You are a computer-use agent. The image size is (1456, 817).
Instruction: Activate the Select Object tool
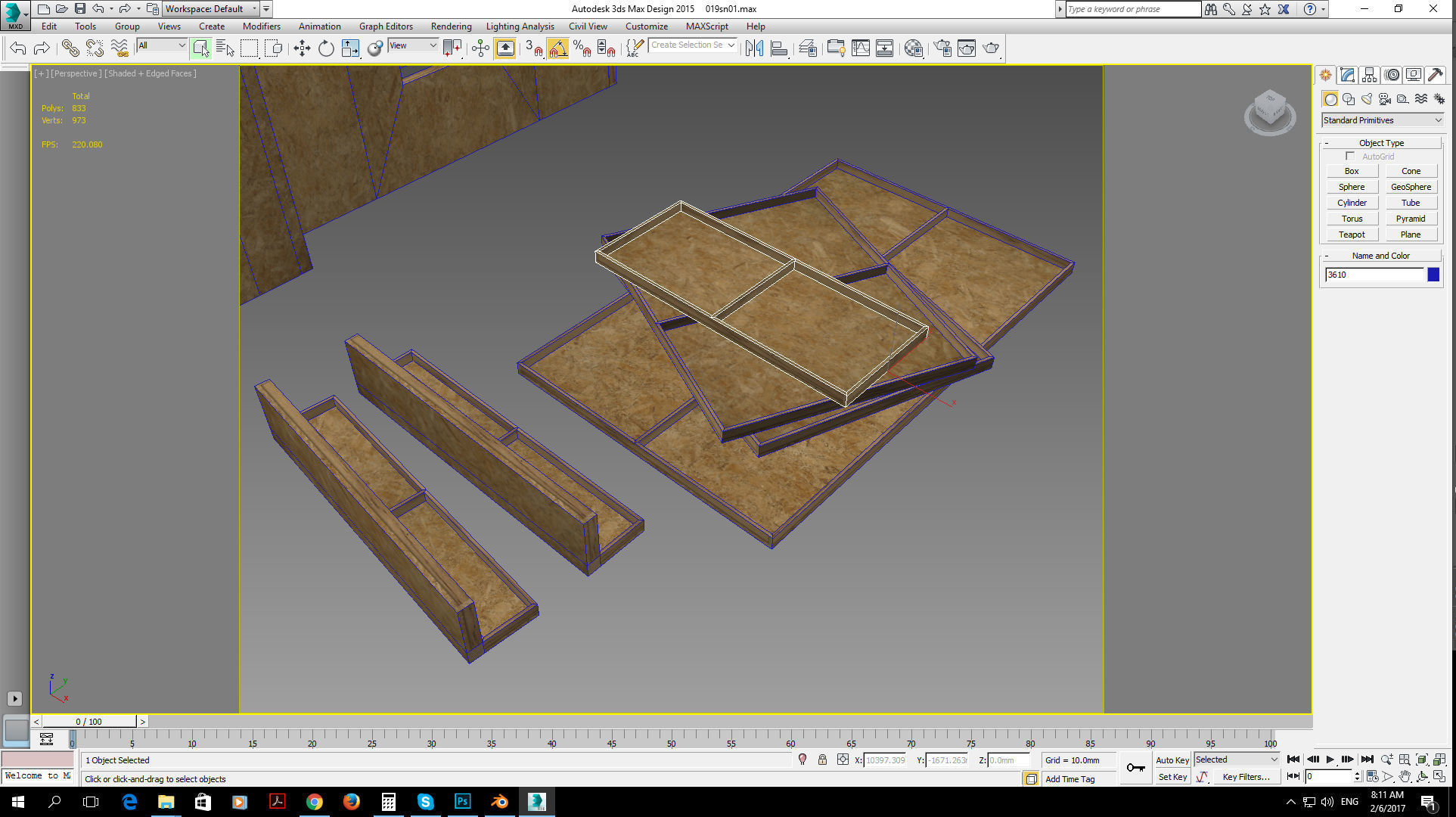point(200,48)
